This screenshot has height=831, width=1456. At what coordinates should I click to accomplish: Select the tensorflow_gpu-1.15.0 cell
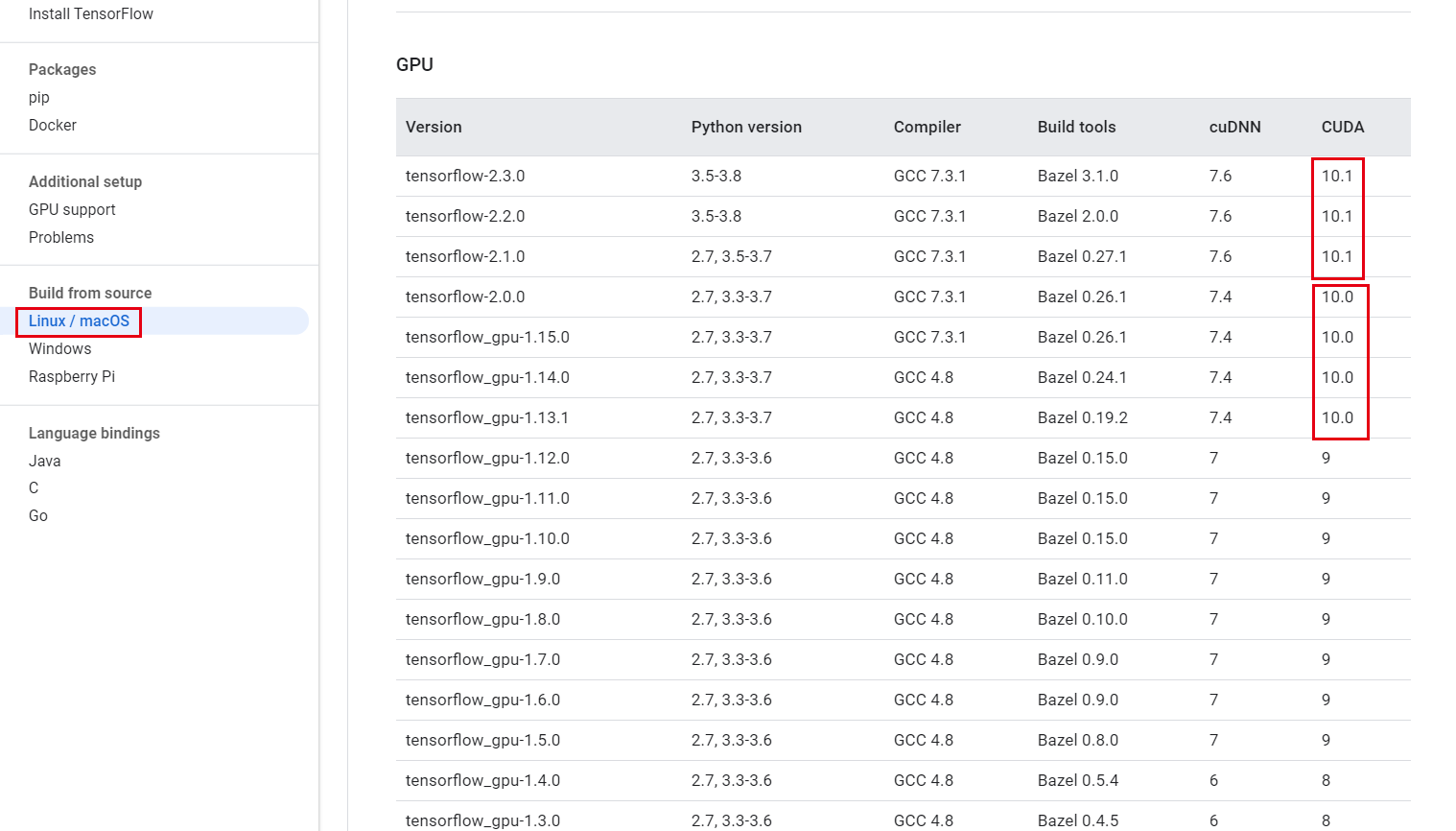point(487,338)
